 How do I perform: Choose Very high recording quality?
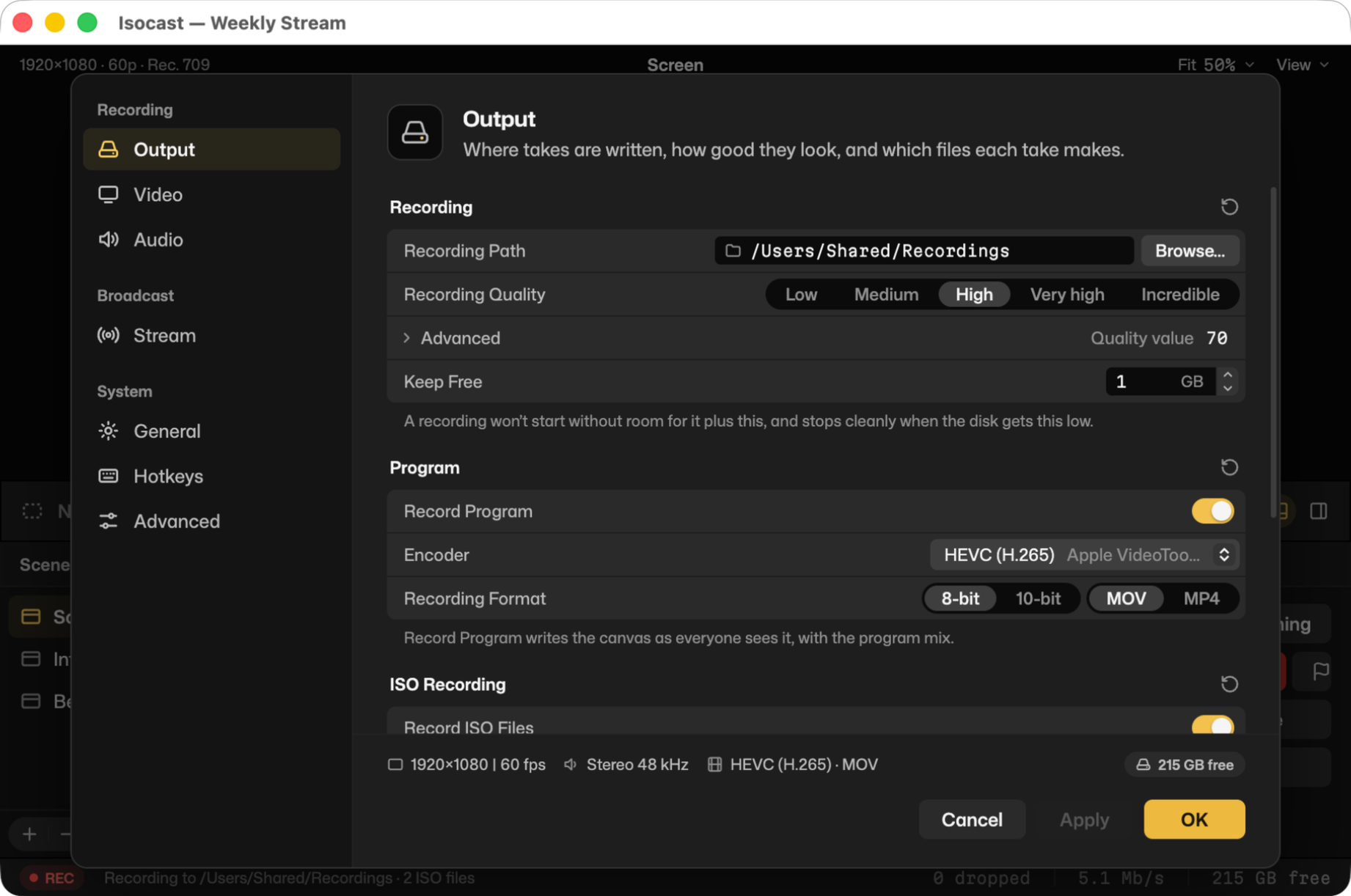pos(1067,295)
